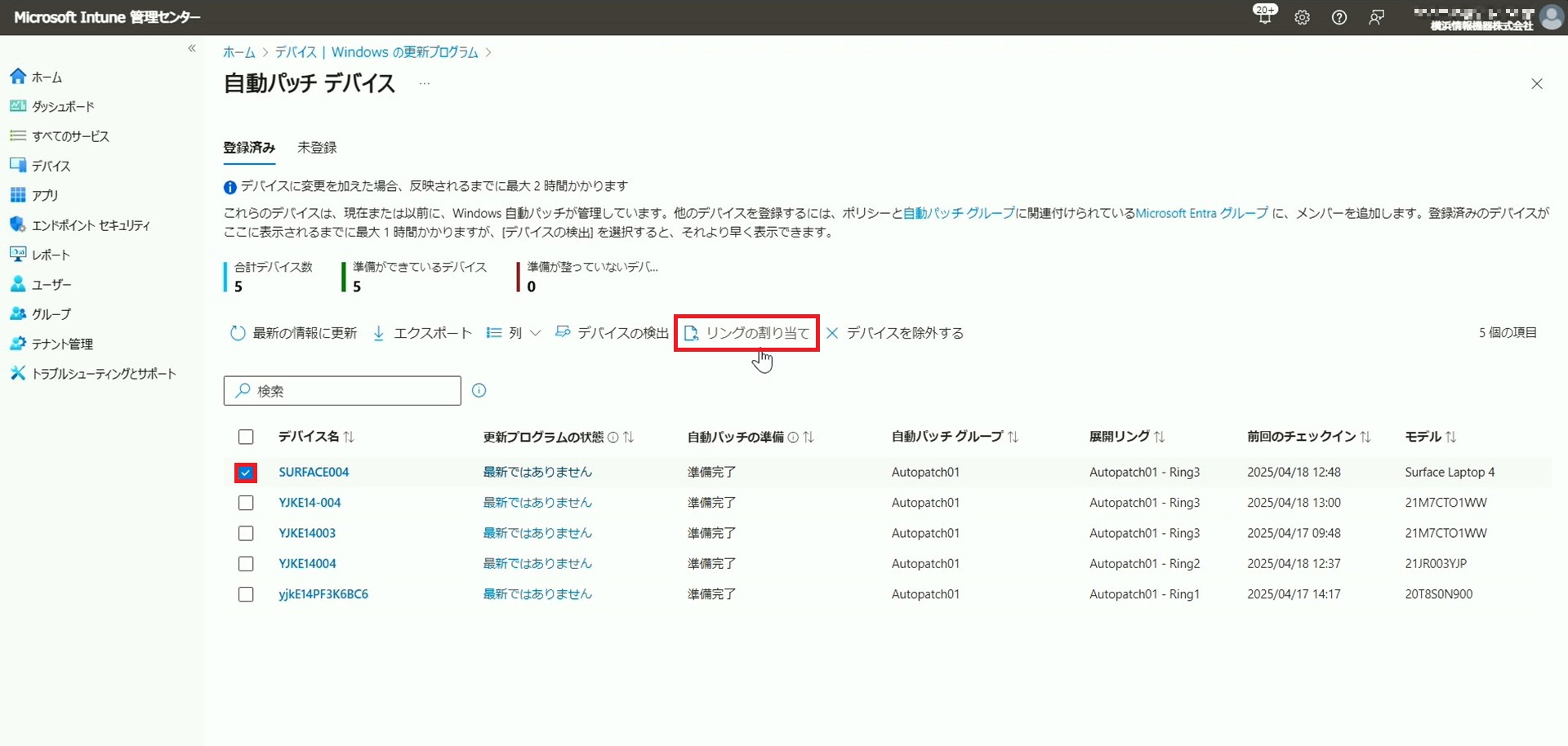Viewport: 1568px width, 746px height.
Task: Click info icon in 更新プログラムの状態 header
Action: (x=612, y=437)
